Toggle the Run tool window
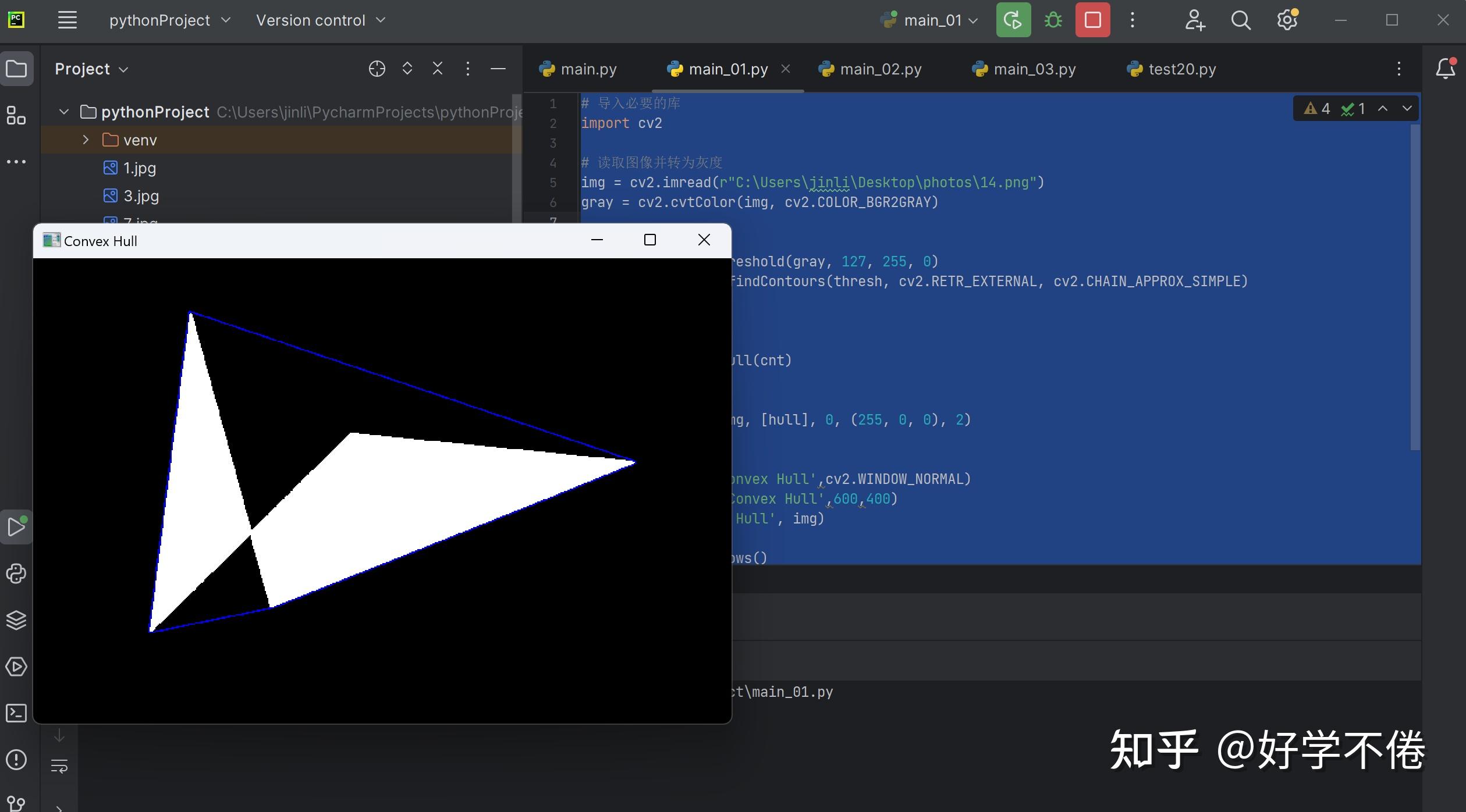Screen dimensions: 1466x812 pyautogui.click(x=16, y=527)
